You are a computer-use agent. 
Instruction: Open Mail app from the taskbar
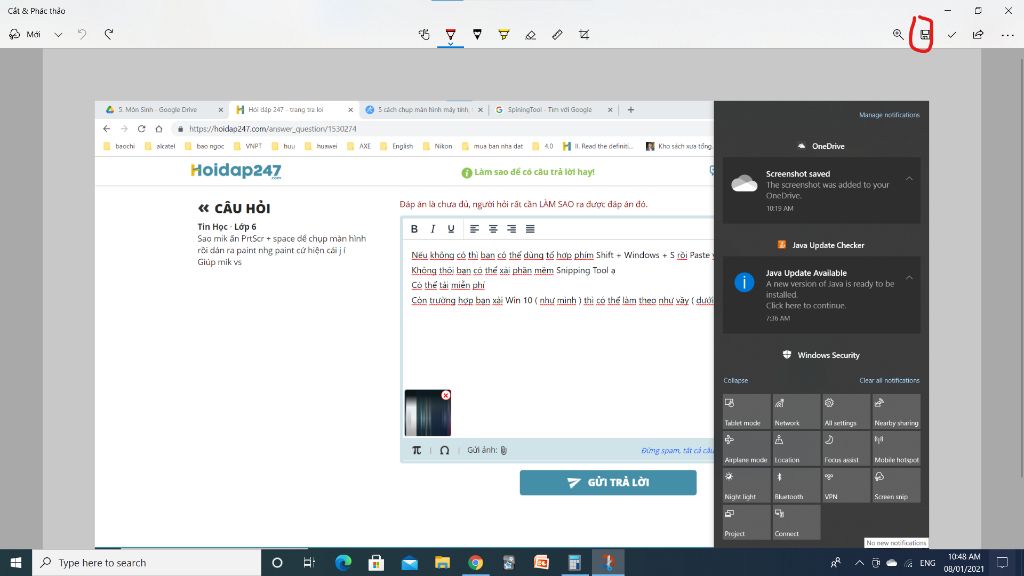pos(409,562)
